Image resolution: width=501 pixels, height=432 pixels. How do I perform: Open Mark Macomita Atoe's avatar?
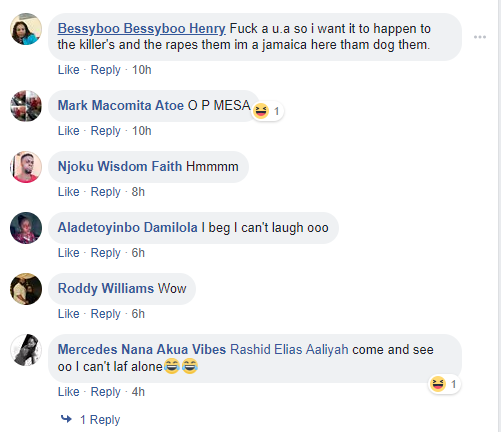(26, 106)
